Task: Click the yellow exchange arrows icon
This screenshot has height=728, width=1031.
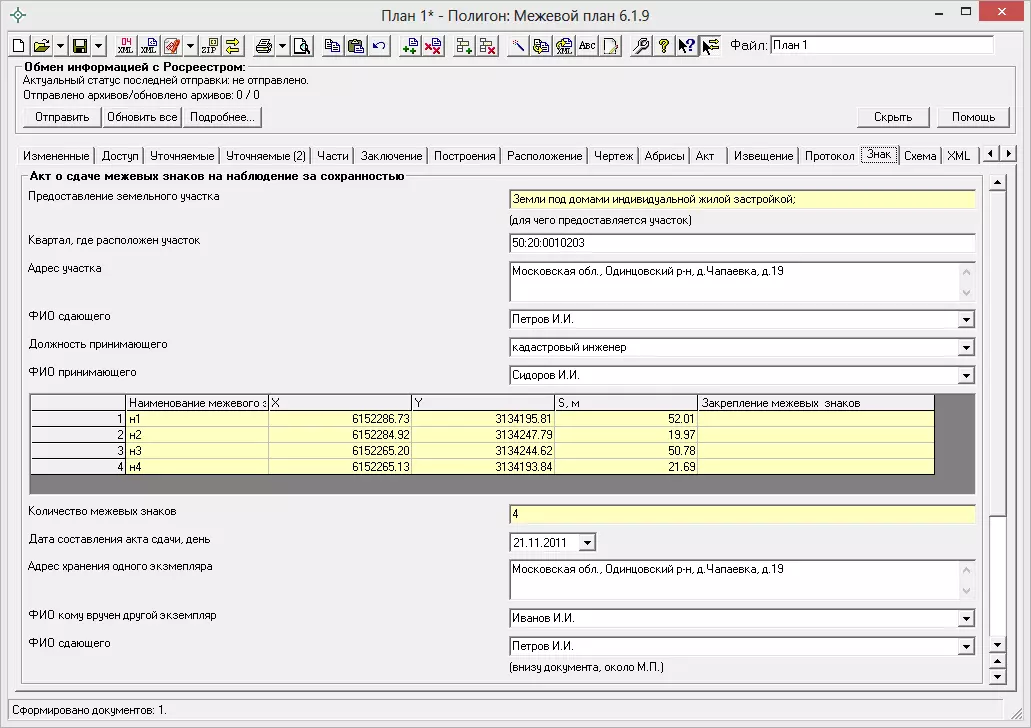Action: [x=233, y=45]
